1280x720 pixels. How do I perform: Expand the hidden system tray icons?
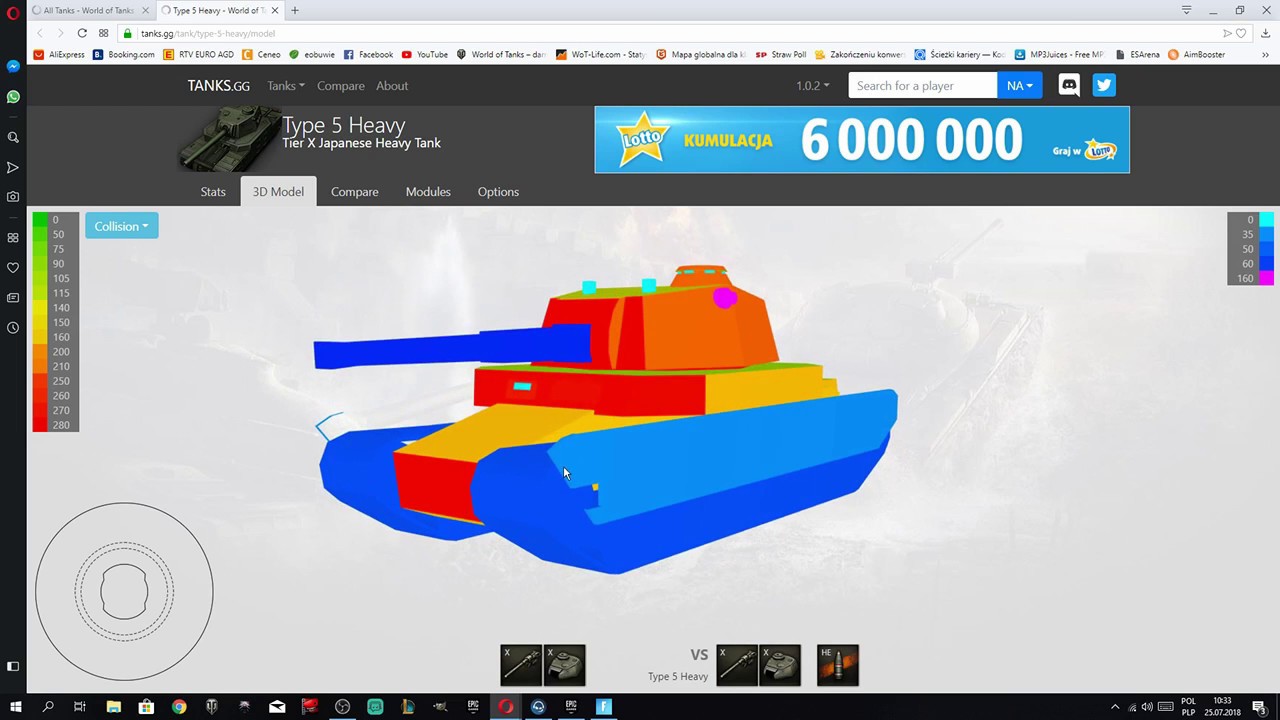click(1115, 707)
